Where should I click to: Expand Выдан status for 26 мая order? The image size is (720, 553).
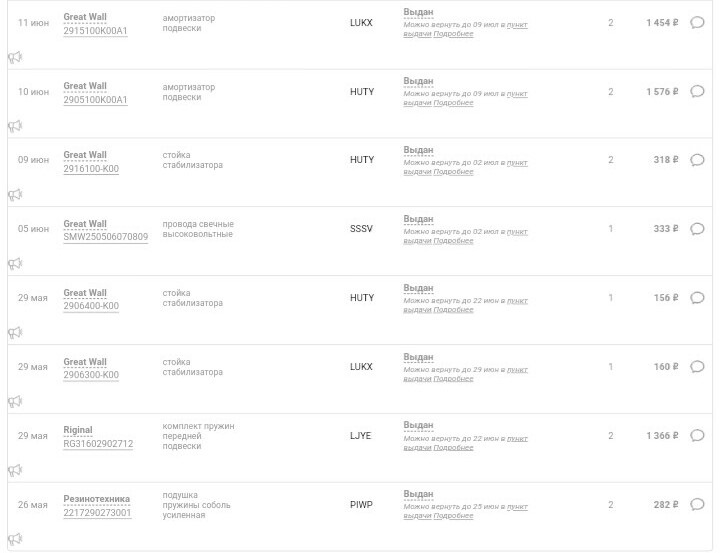tap(418, 494)
